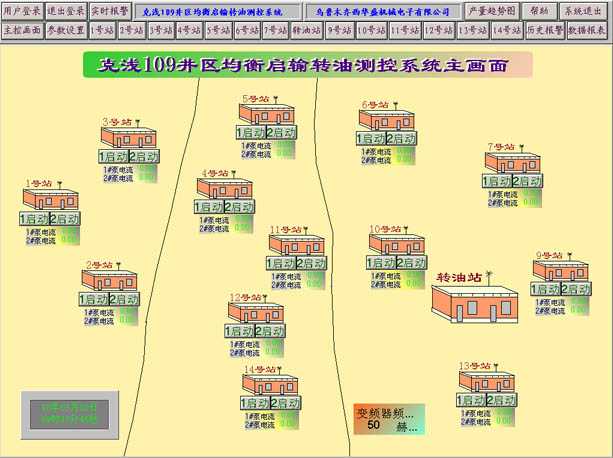Go to the 历史报警 page tab
Image resolution: width=613 pixels, height=458 pixels.
point(544,30)
